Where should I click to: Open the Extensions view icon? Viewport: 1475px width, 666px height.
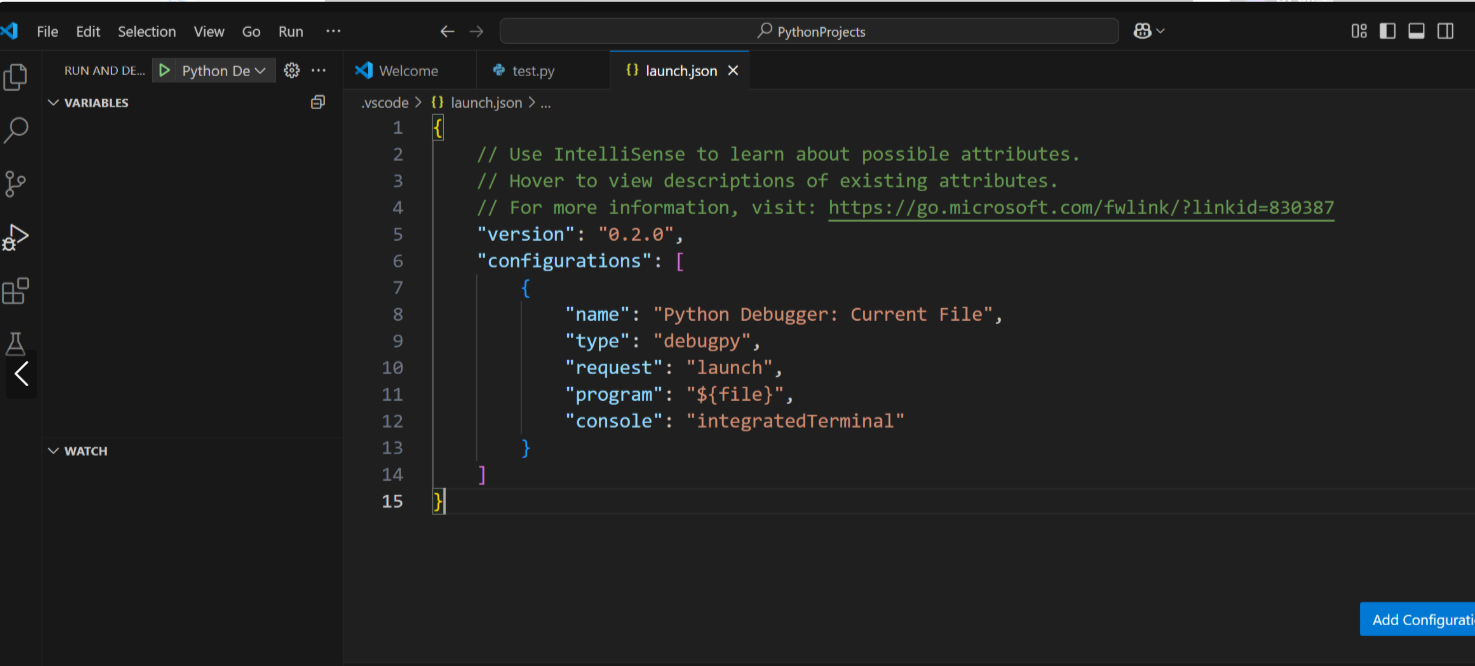click(15, 292)
